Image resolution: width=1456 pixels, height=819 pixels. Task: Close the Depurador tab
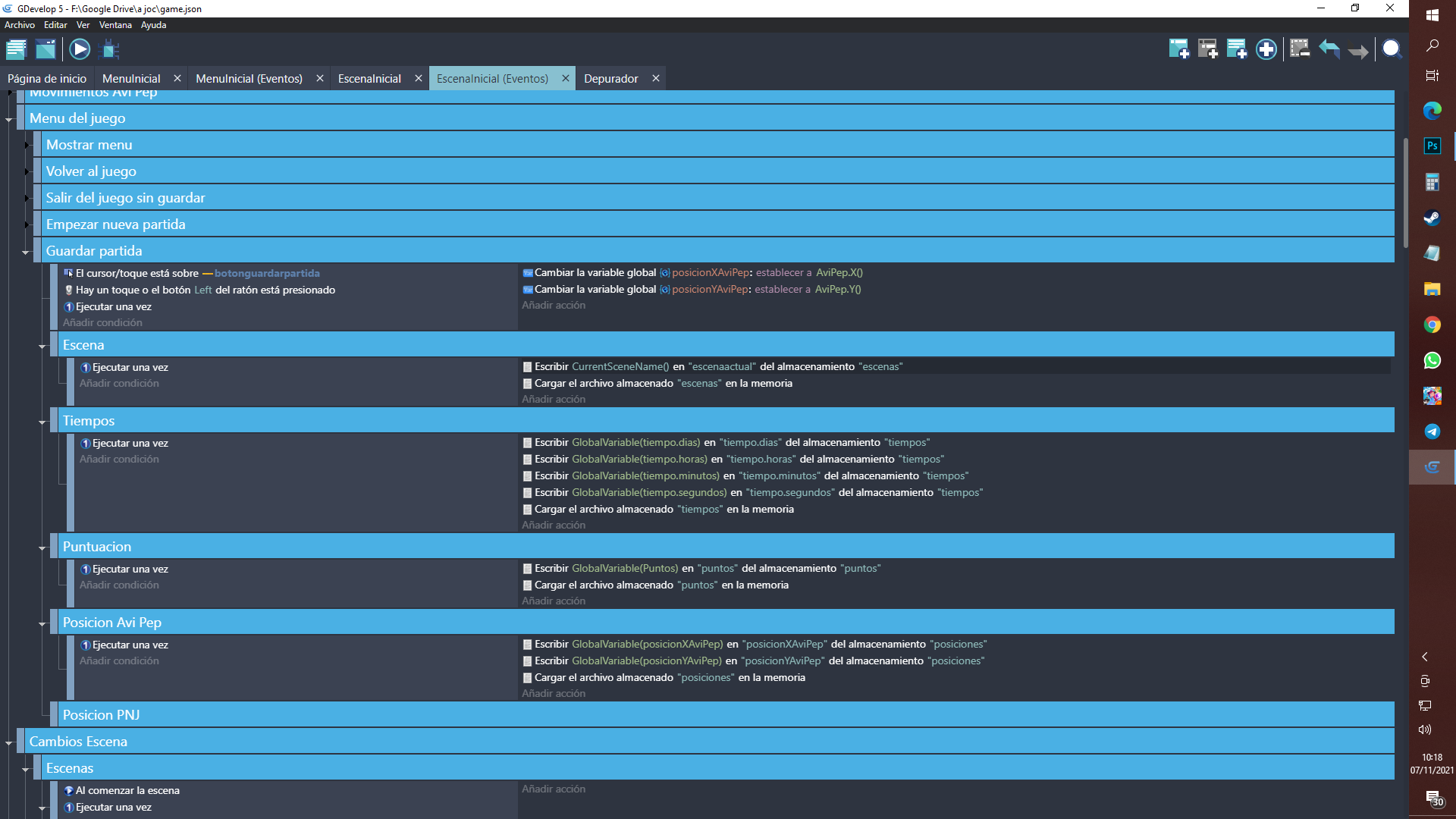(656, 78)
